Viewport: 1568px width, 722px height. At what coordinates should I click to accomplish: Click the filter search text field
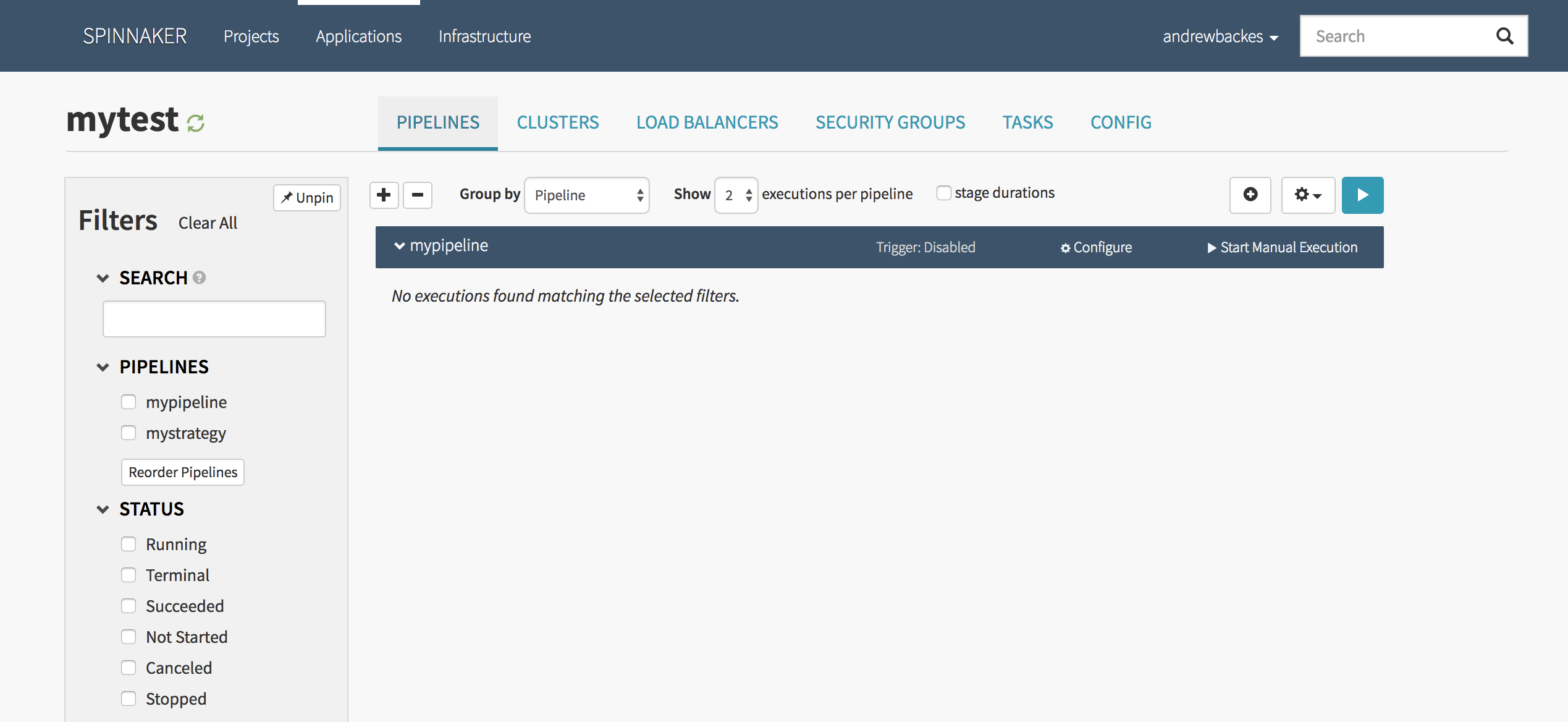(214, 319)
